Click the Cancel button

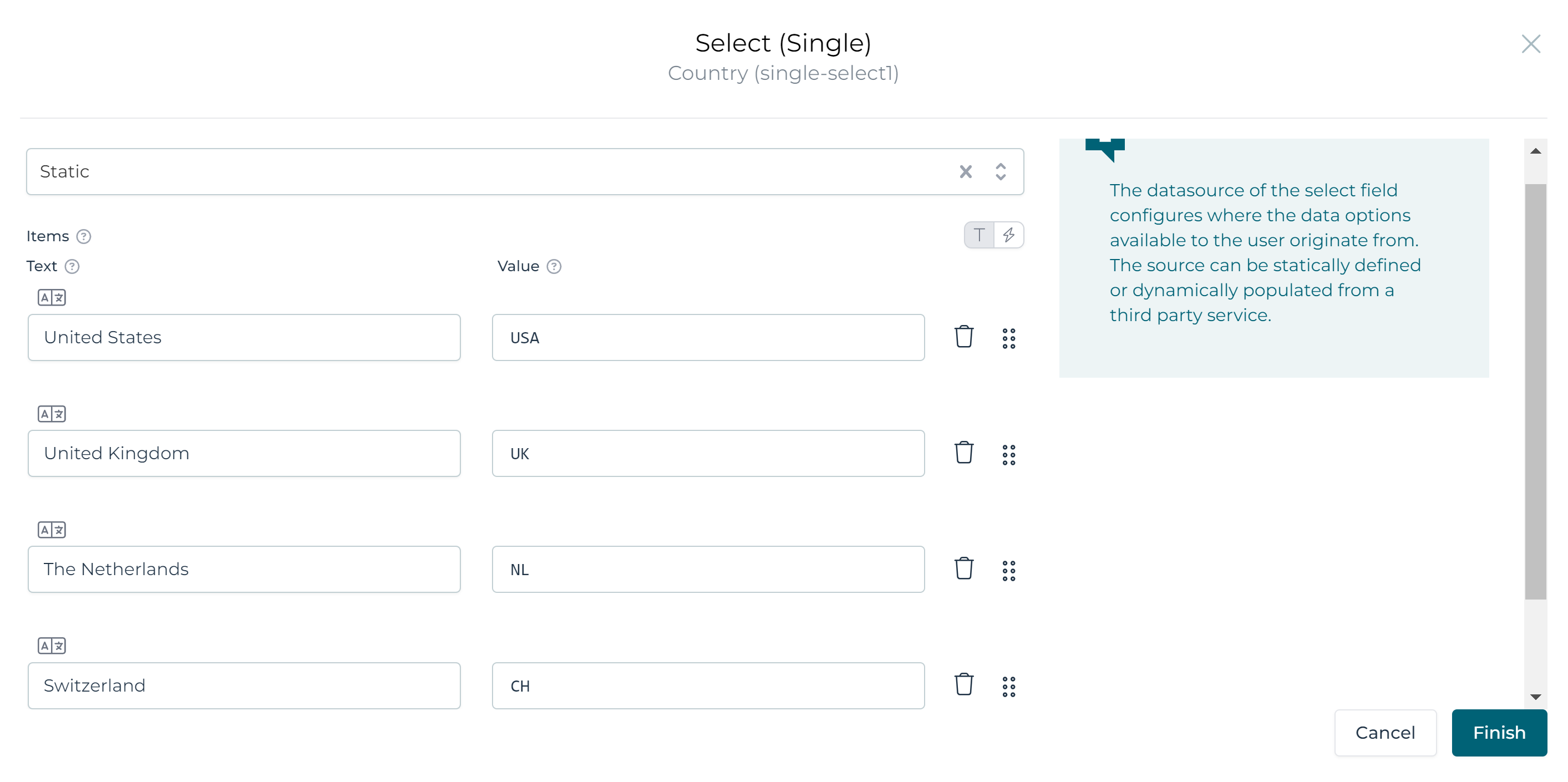pos(1385,733)
